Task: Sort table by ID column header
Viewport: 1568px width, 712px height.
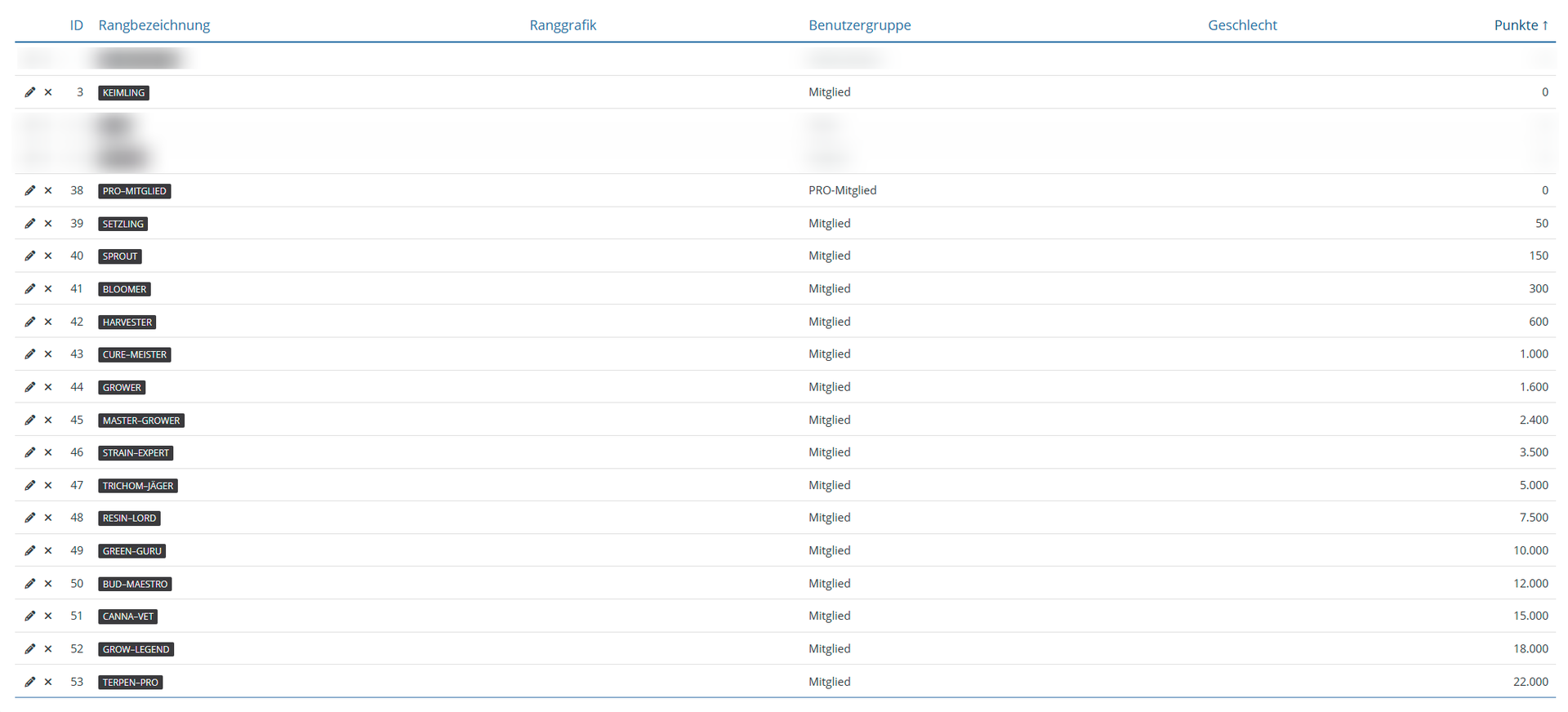Action: coord(76,25)
